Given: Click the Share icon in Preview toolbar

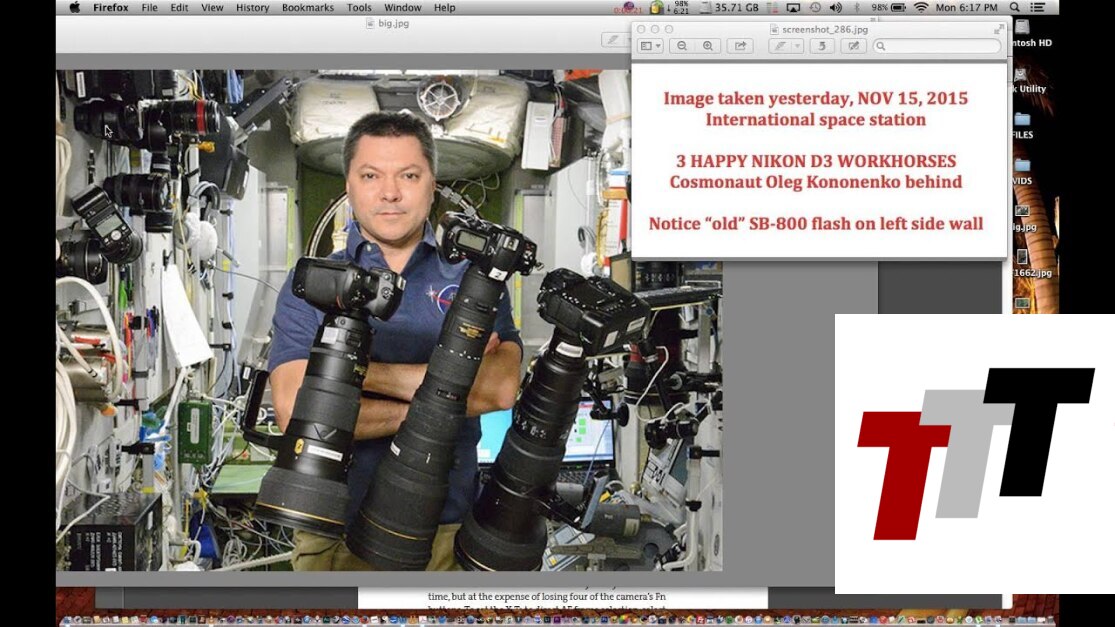Looking at the screenshot, I should coord(740,46).
